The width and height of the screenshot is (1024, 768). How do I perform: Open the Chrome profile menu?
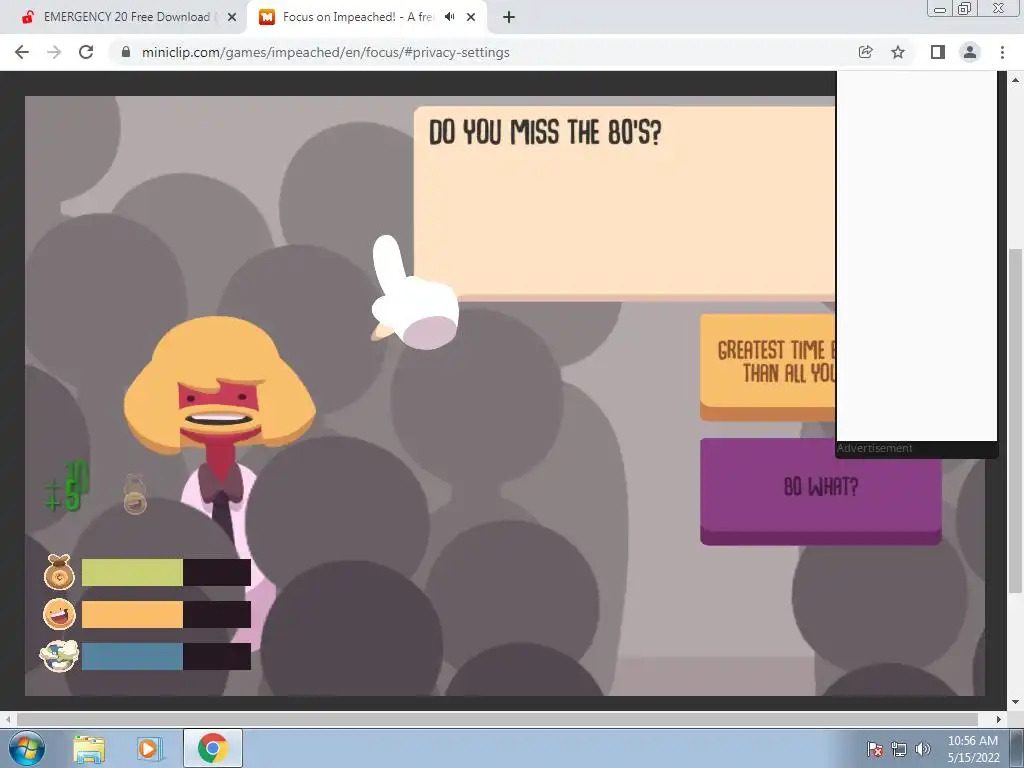point(970,52)
